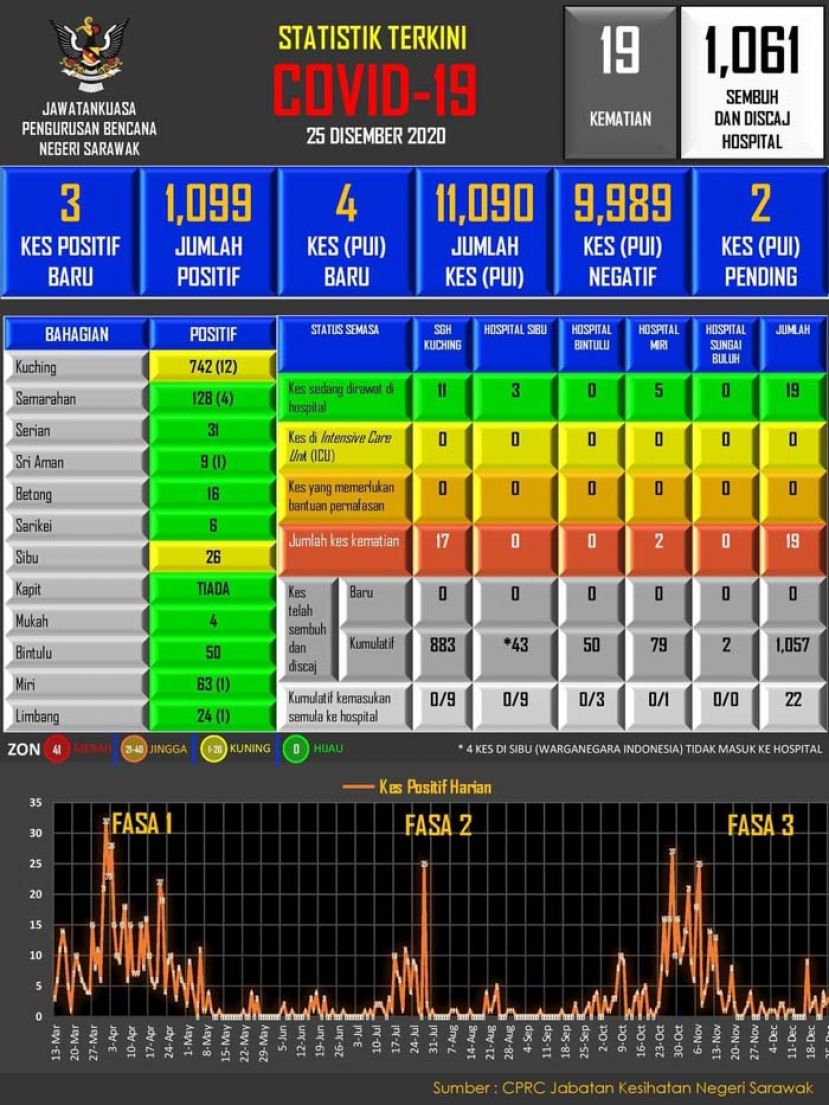
Task: Select the red zone circle marked 41
Action: (x=57, y=749)
